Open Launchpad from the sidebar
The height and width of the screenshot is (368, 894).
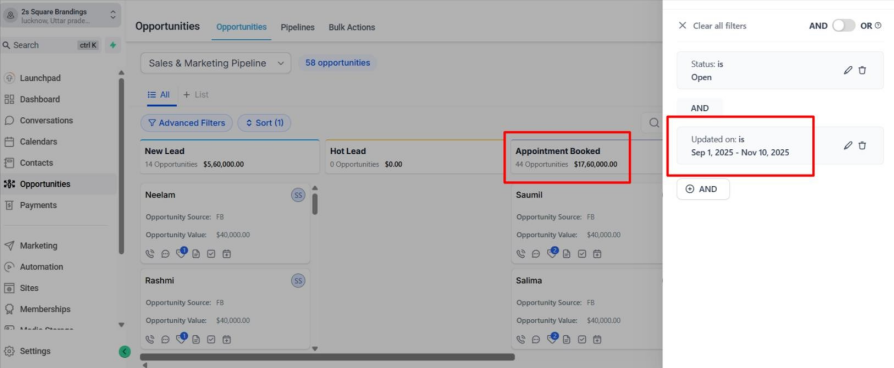tap(40, 78)
